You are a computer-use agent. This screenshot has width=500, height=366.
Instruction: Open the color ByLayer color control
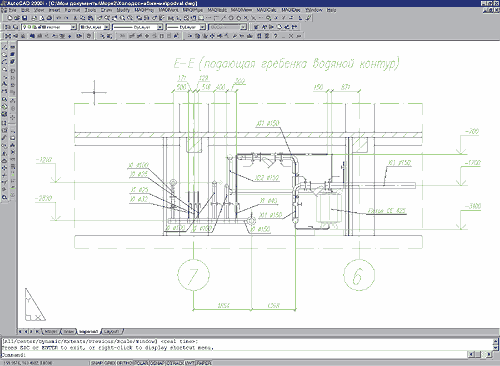click(x=94, y=27)
